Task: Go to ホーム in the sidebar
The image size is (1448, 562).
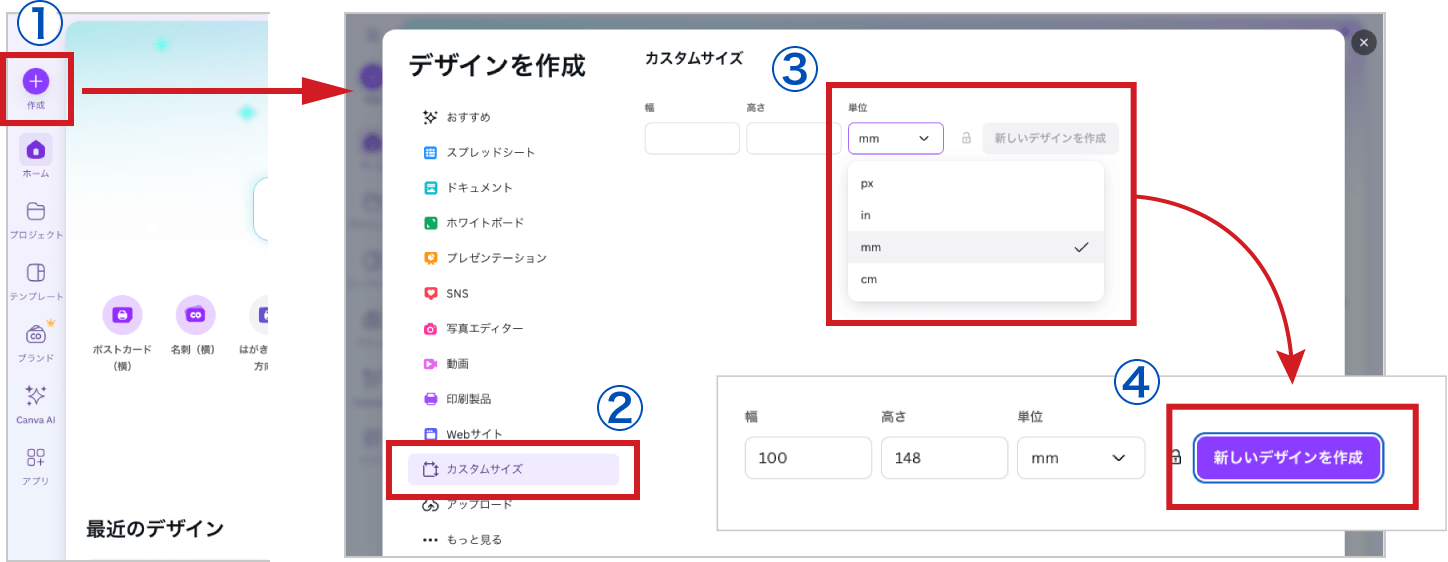Action: point(36,151)
